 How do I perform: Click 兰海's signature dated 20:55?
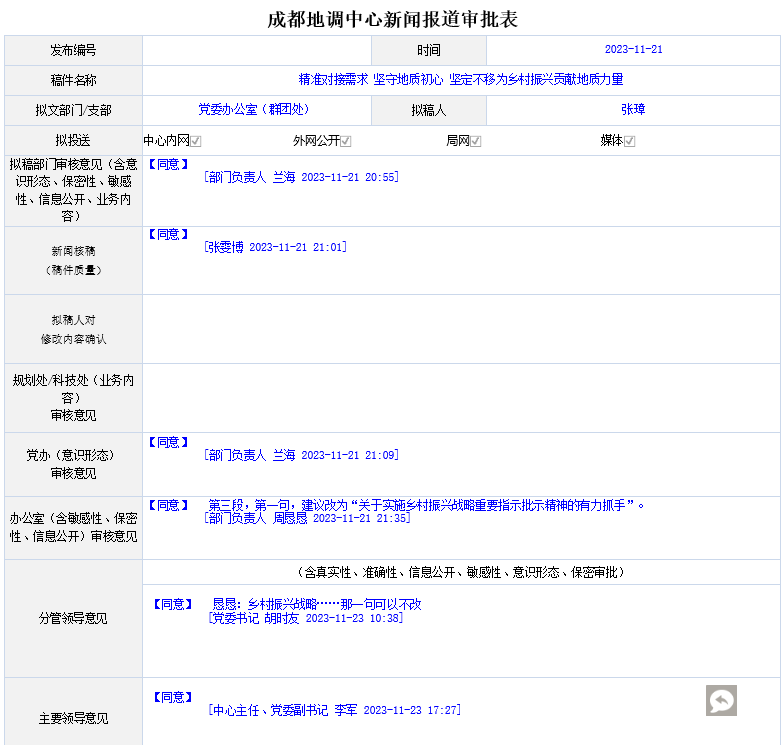coord(300,177)
